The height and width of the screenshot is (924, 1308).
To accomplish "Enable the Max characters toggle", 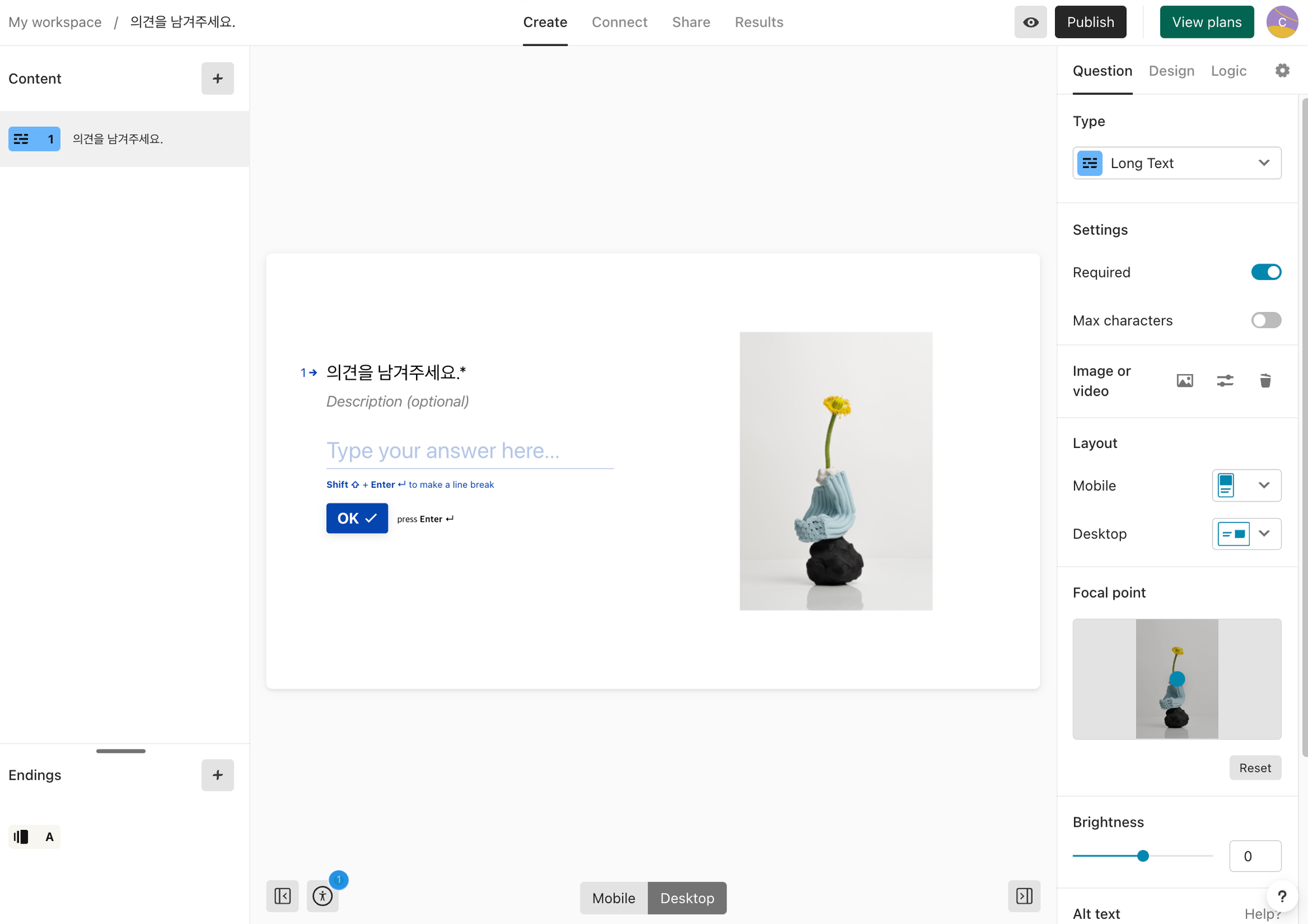I will point(1266,320).
